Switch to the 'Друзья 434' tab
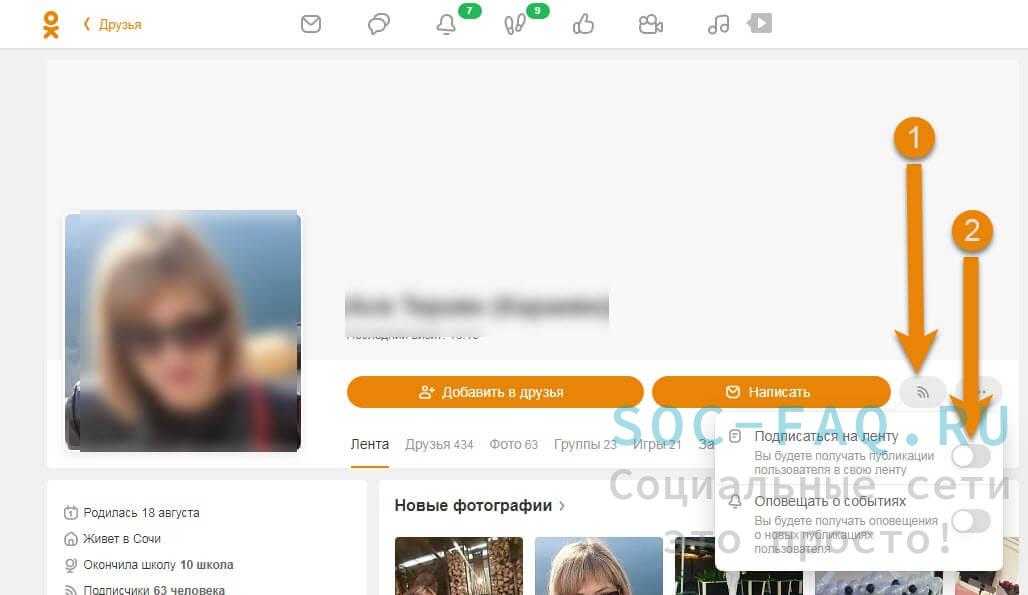Viewport: 1028px width, 595px height. coord(439,444)
